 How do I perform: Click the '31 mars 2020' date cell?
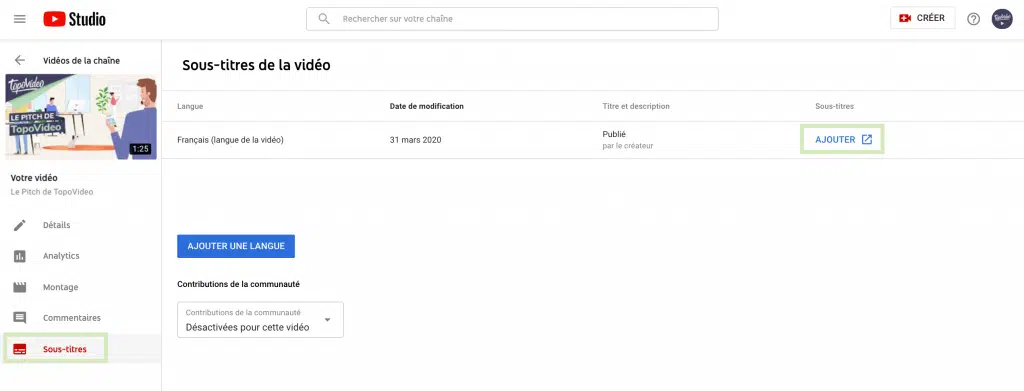[415, 140]
